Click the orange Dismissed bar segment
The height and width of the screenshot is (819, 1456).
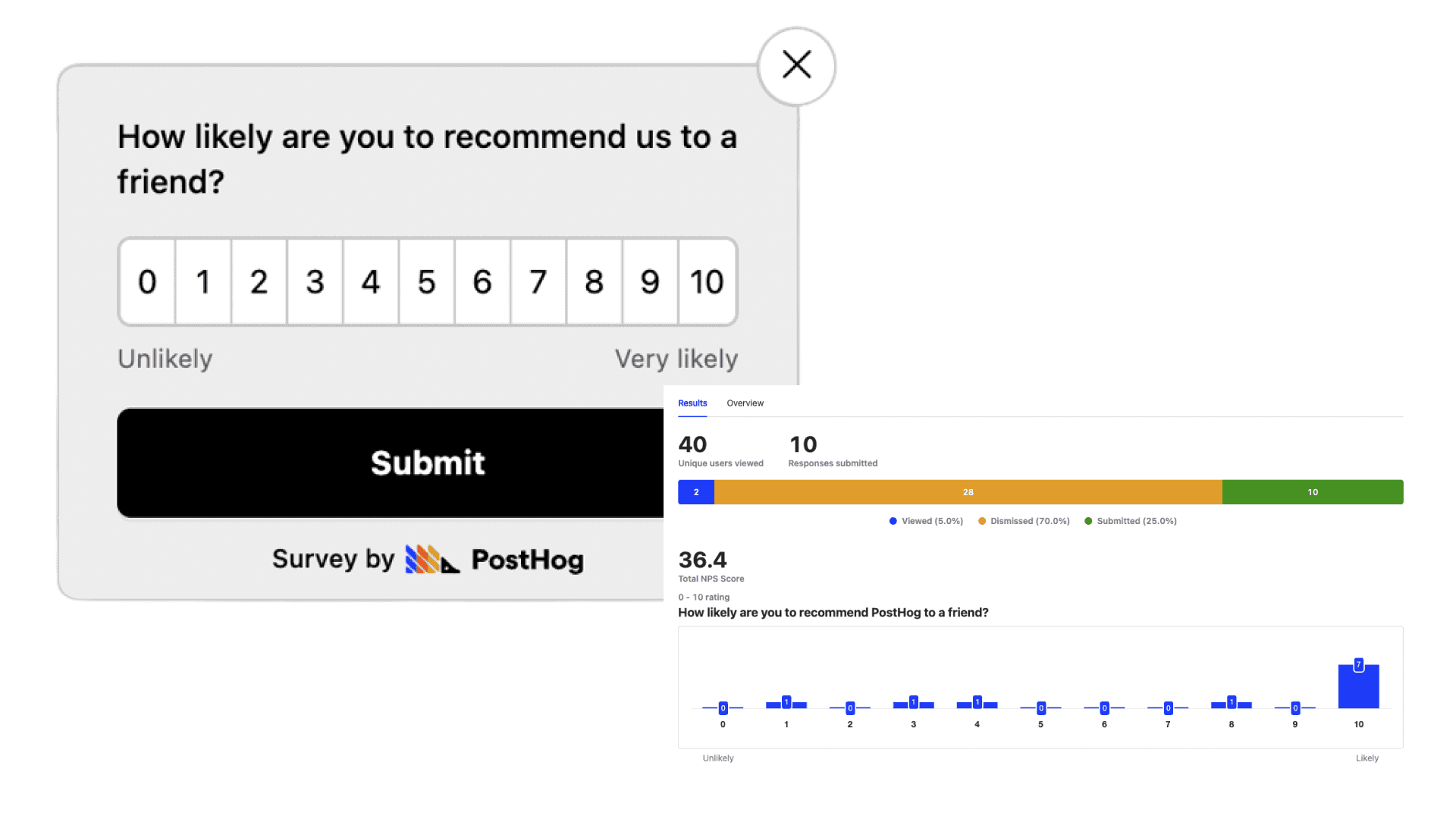pyautogui.click(x=968, y=492)
